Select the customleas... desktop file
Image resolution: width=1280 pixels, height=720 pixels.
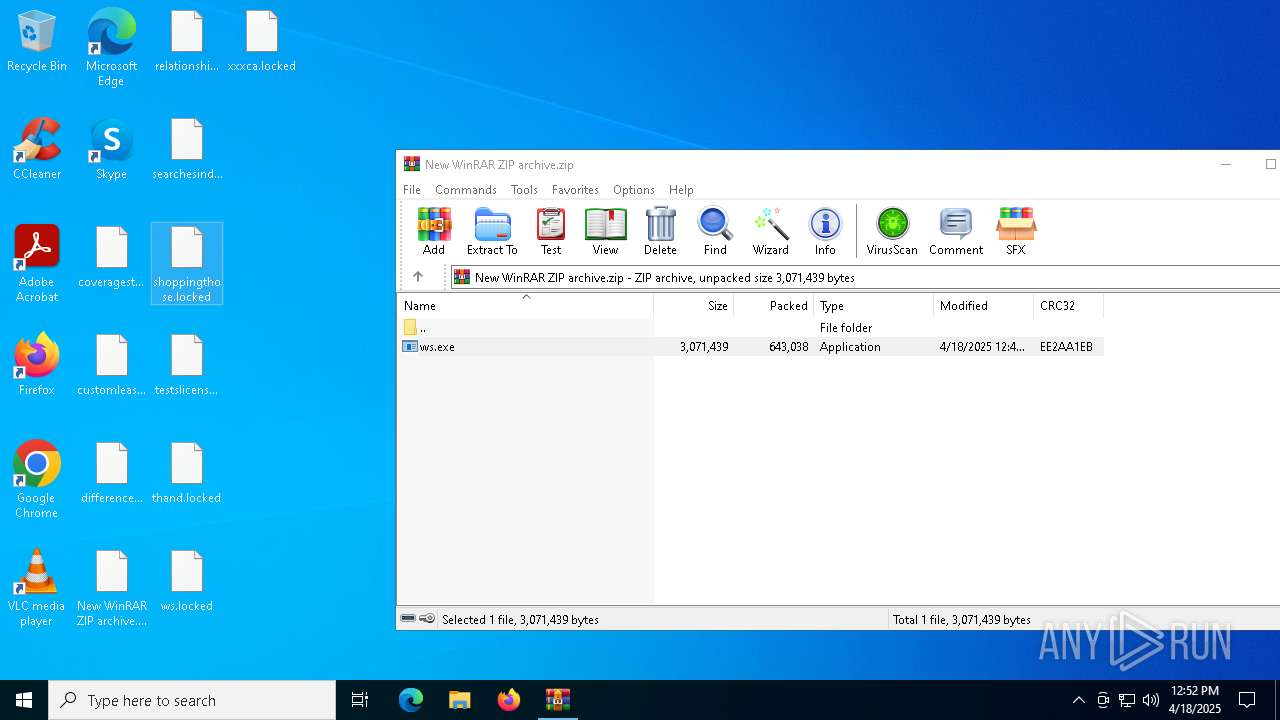[111, 366]
